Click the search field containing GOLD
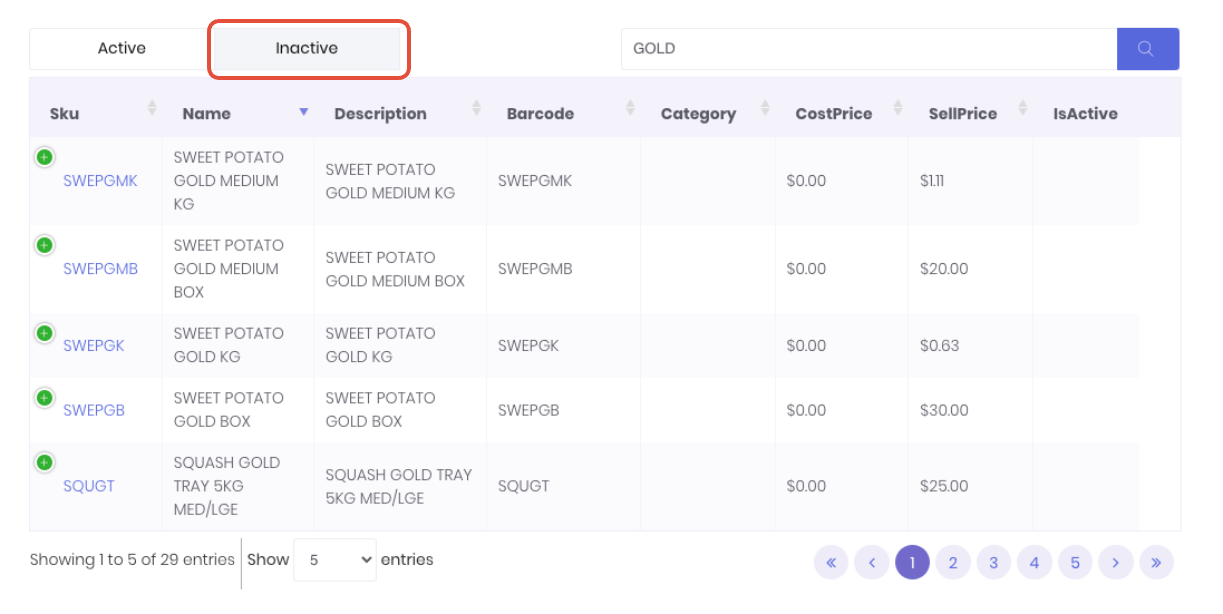 (868, 49)
